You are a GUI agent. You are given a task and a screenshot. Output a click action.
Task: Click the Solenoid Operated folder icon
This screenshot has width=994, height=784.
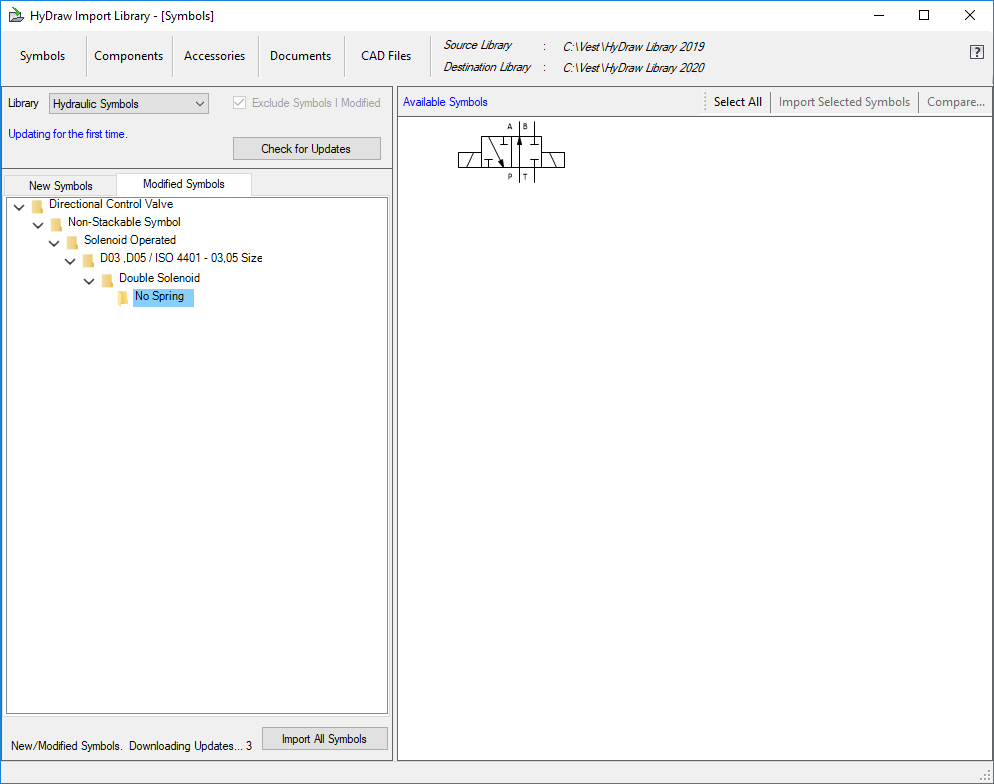(x=72, y=242)
